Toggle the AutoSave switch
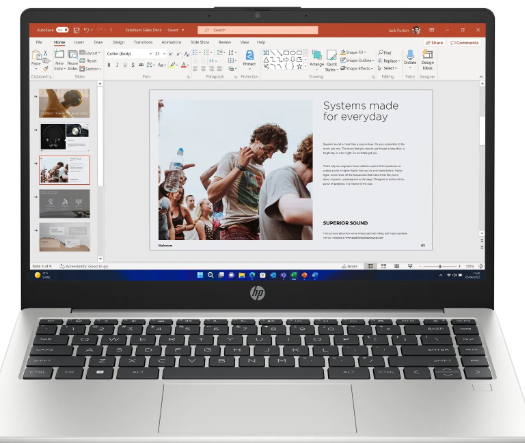Viewport: 525px width, 443px height. click(x=62, y=30)
